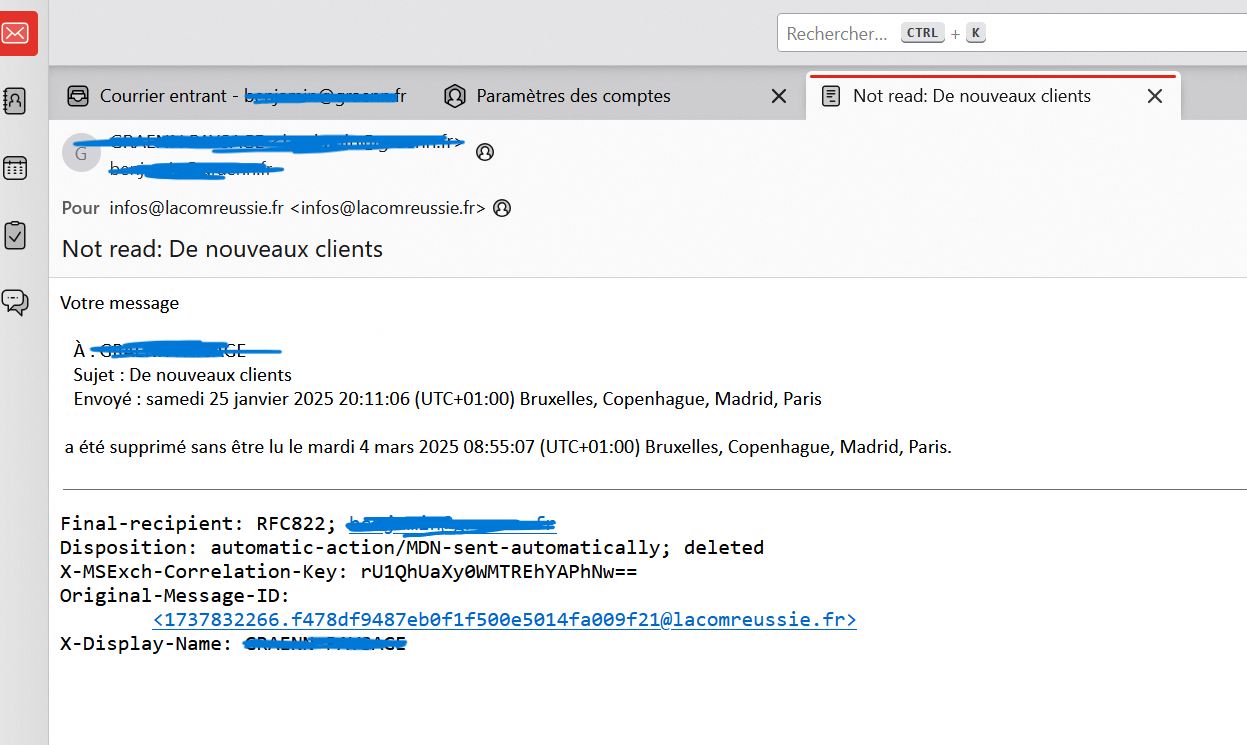Screen dimensions: 1247x745
Task: Open the Tasks space from sidebar
Action: (x=16, y=235)
